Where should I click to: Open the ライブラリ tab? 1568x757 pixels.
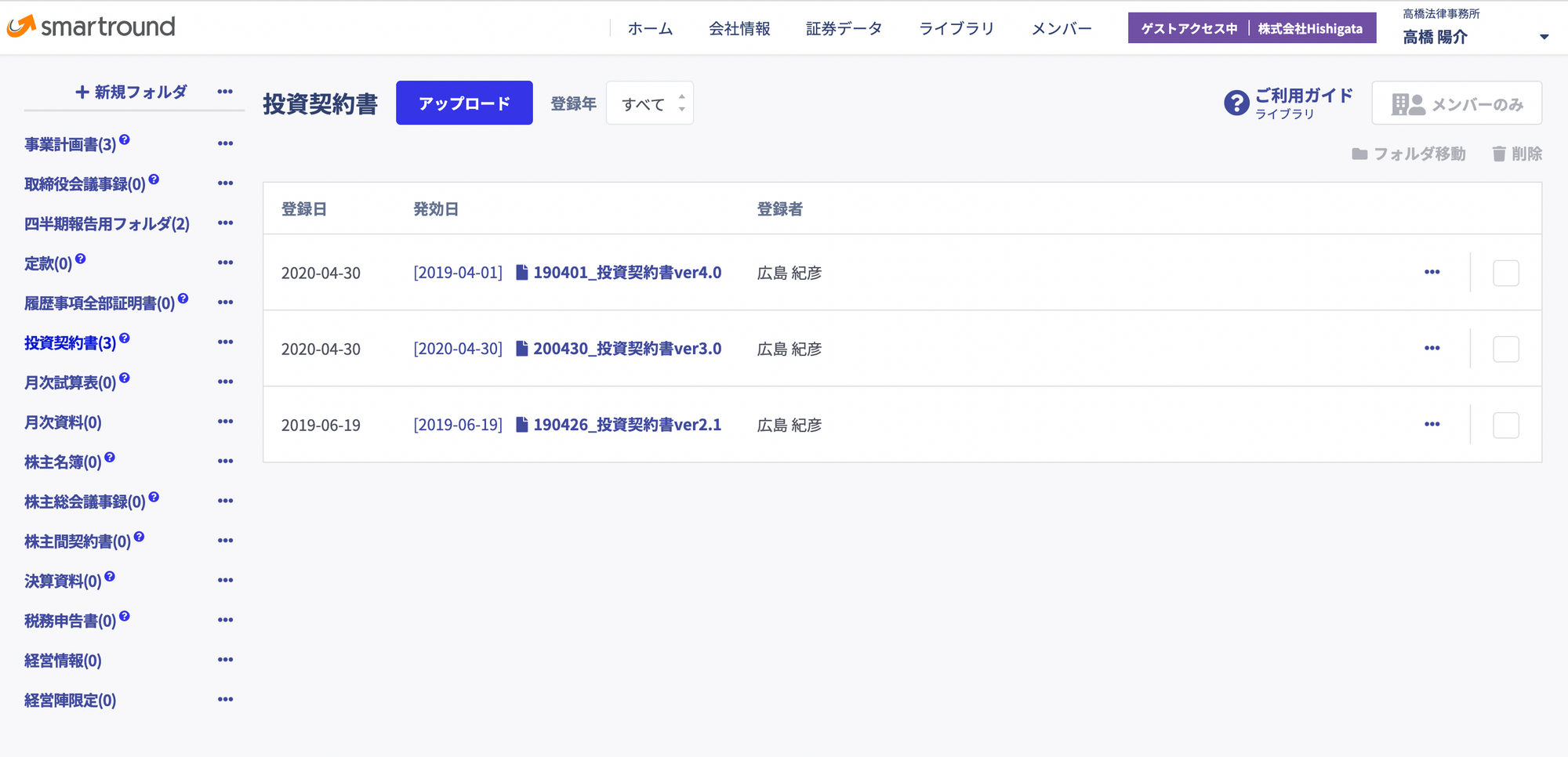point(956,28)
